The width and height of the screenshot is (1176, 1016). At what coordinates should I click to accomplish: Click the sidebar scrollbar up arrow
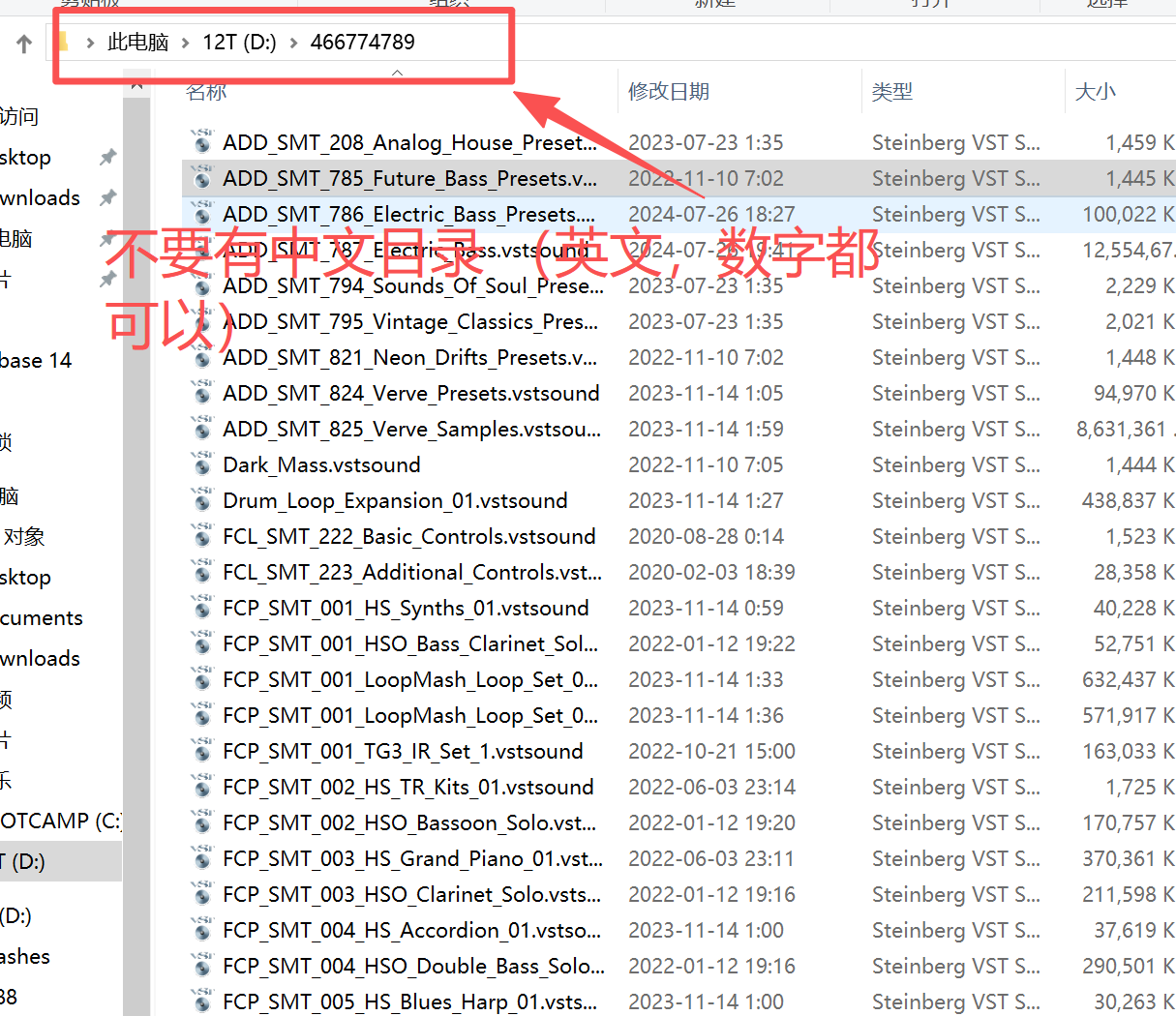point(136,84)
